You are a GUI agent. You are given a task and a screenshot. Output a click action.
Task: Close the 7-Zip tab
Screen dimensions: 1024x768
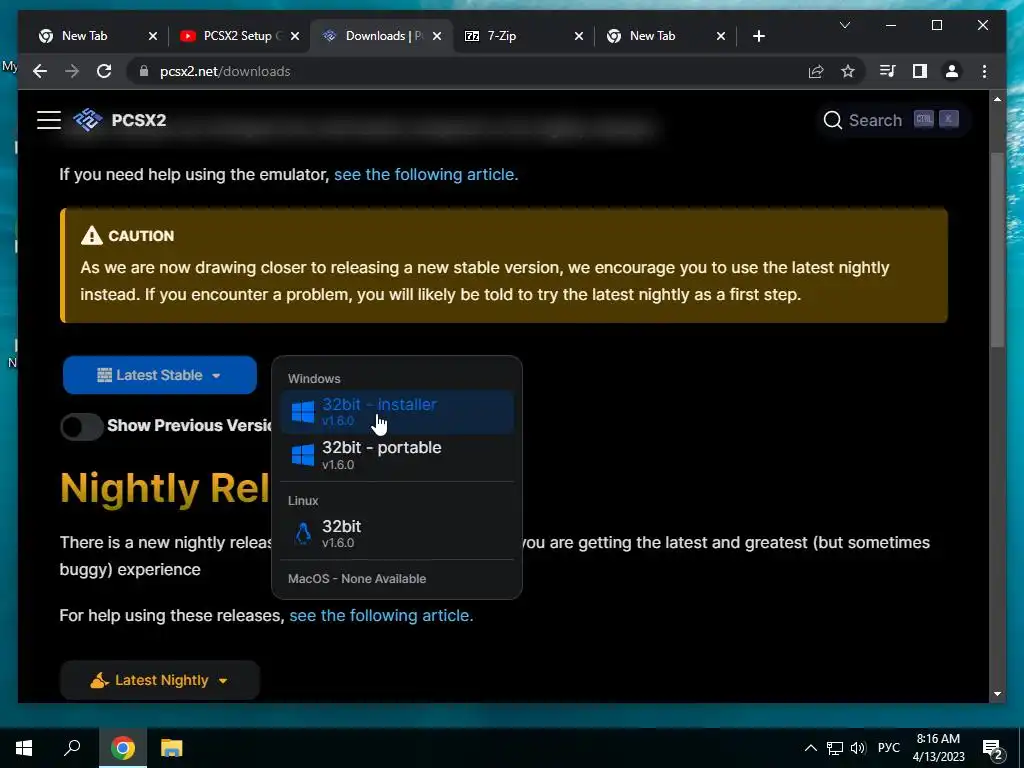coord(579,36)
